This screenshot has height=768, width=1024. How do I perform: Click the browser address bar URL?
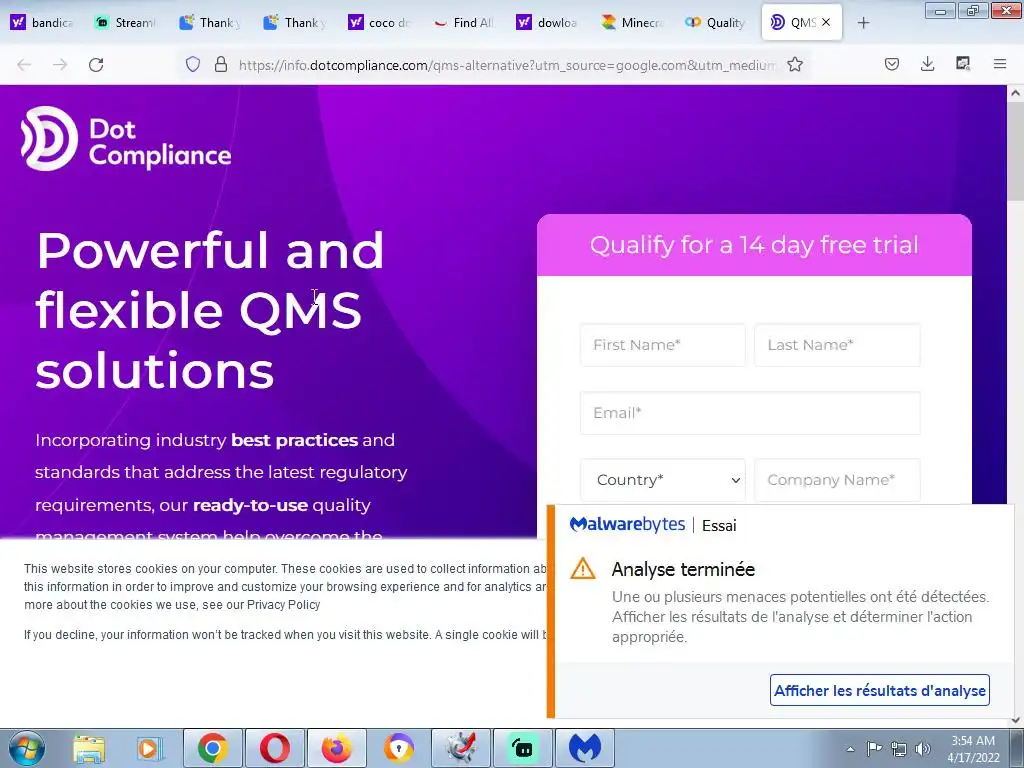tap(507, 65)
